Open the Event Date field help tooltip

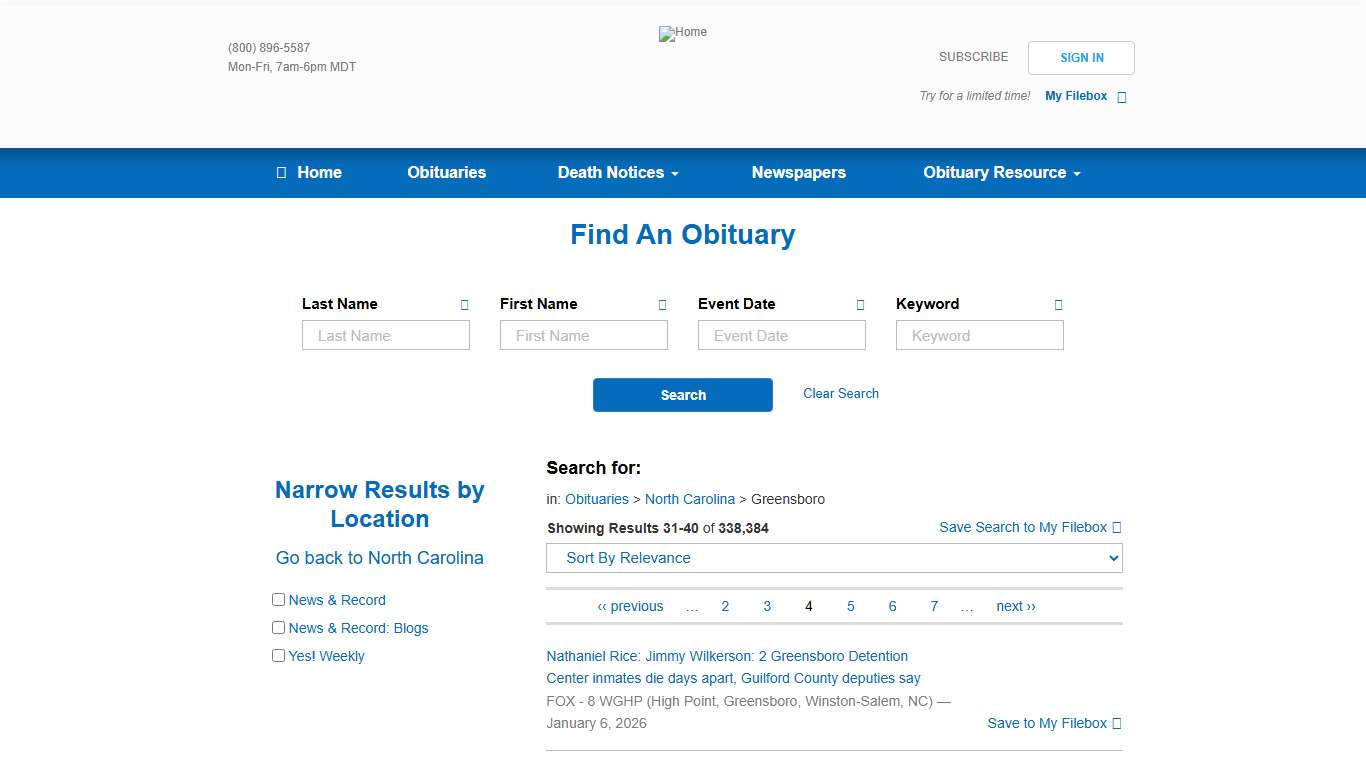click(859, 304)
